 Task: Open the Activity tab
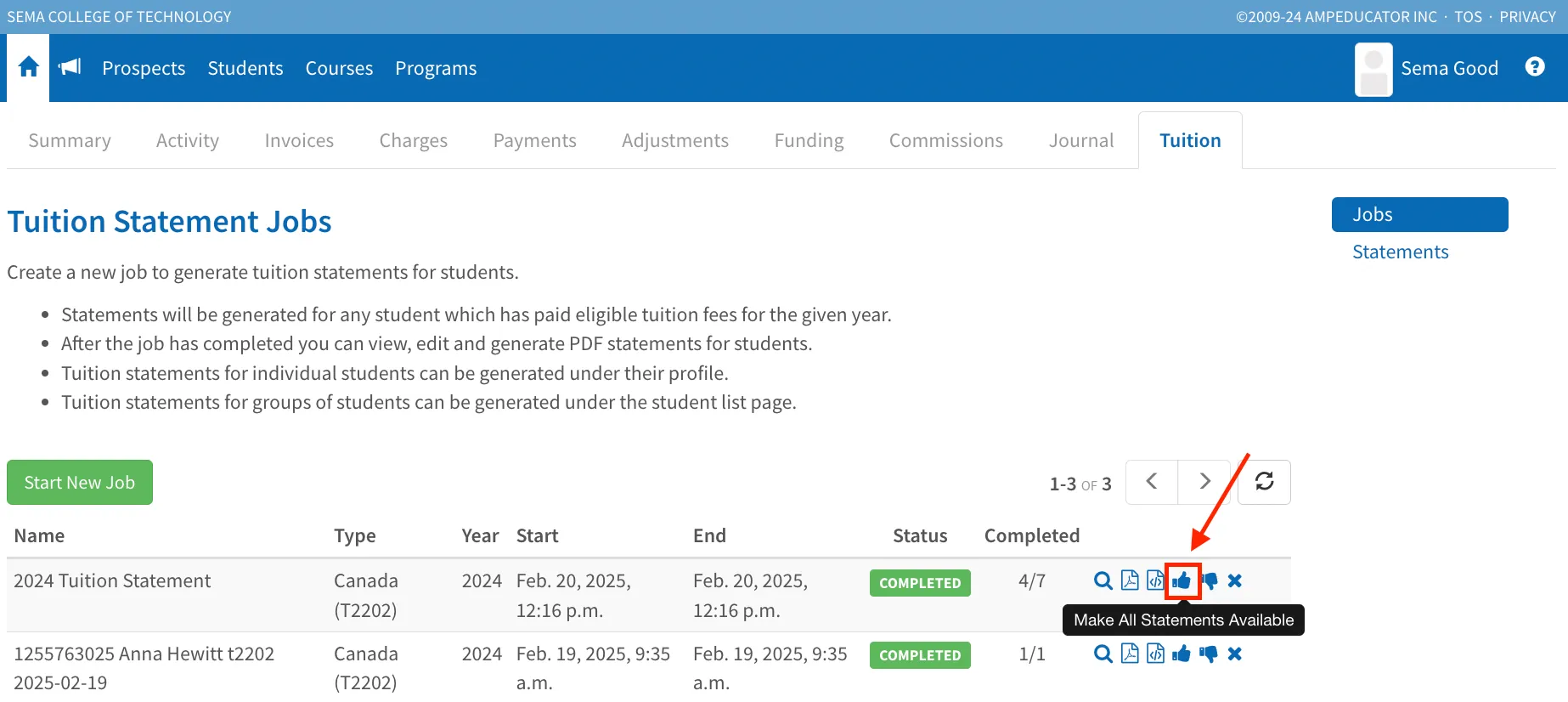[188, 140]
